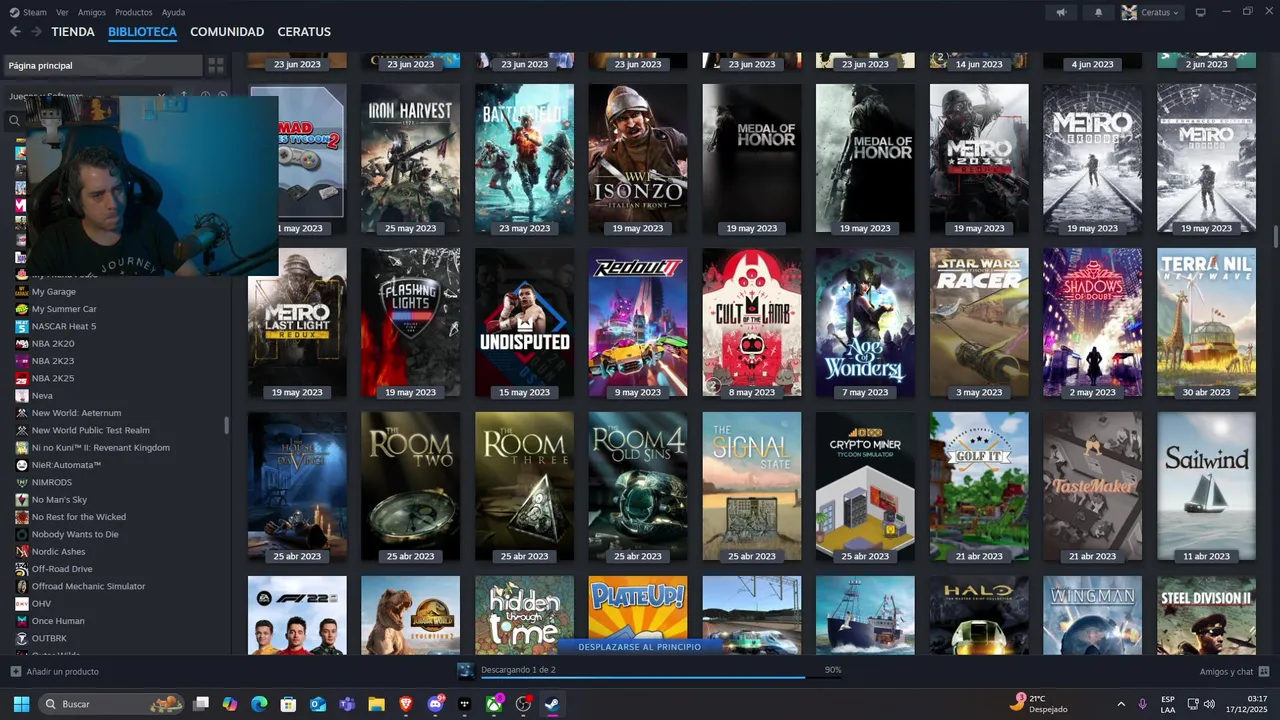Open the Ver menu

click(62, 12)
